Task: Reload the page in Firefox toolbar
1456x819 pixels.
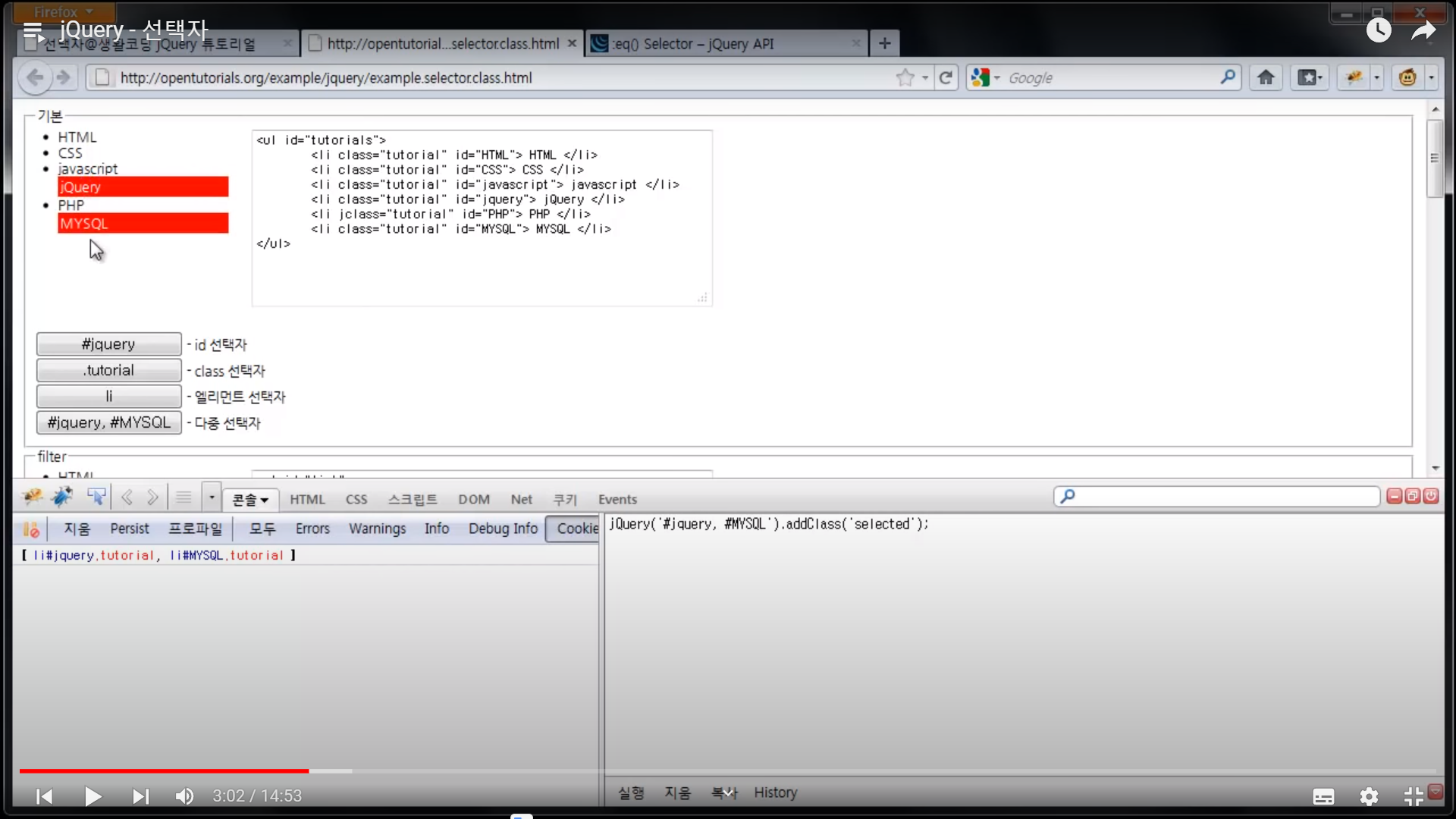Action: click(x=946, y=77)
